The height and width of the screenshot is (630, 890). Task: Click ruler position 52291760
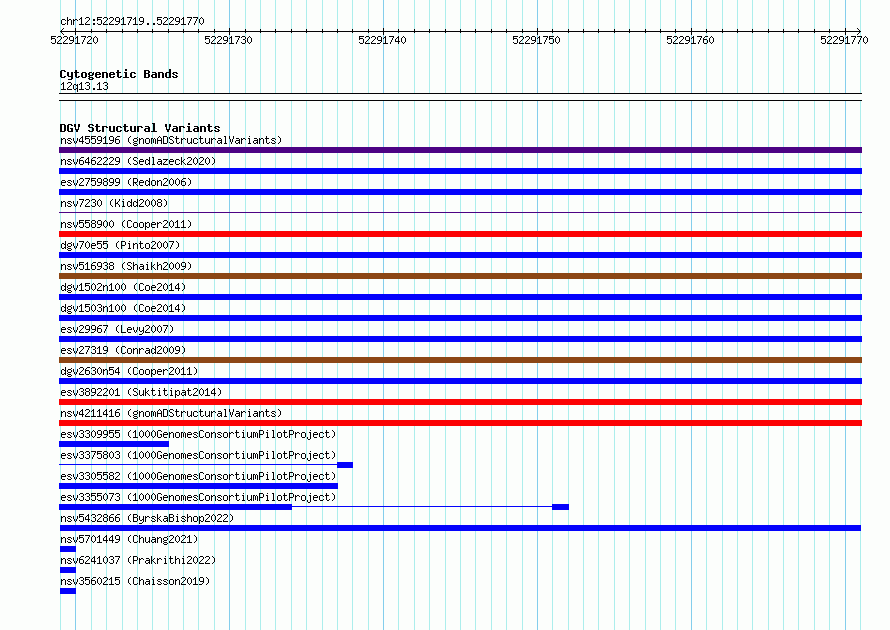click(690, 40)
